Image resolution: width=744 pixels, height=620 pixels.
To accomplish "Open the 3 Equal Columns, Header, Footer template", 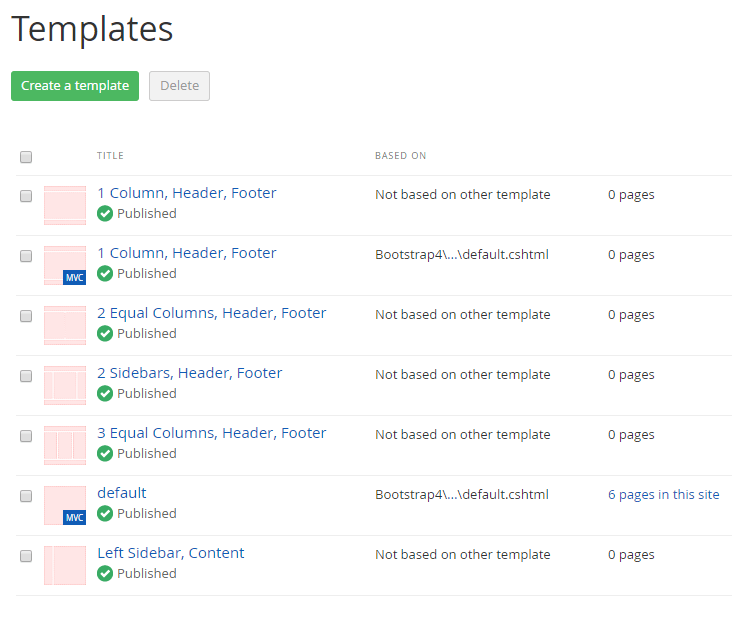I will point(211,433).
